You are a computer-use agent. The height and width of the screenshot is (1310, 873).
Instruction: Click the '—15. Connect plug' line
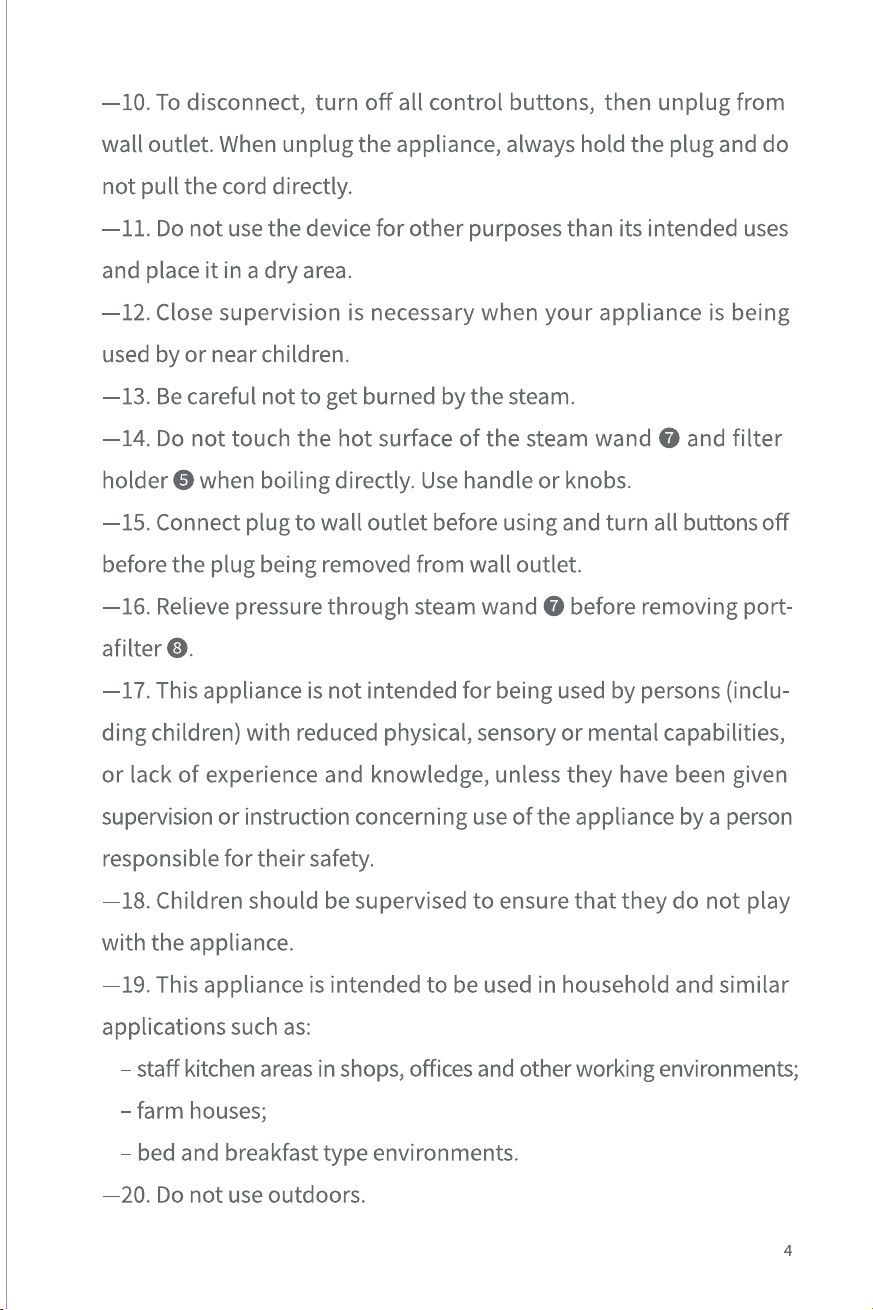point(446,523)
